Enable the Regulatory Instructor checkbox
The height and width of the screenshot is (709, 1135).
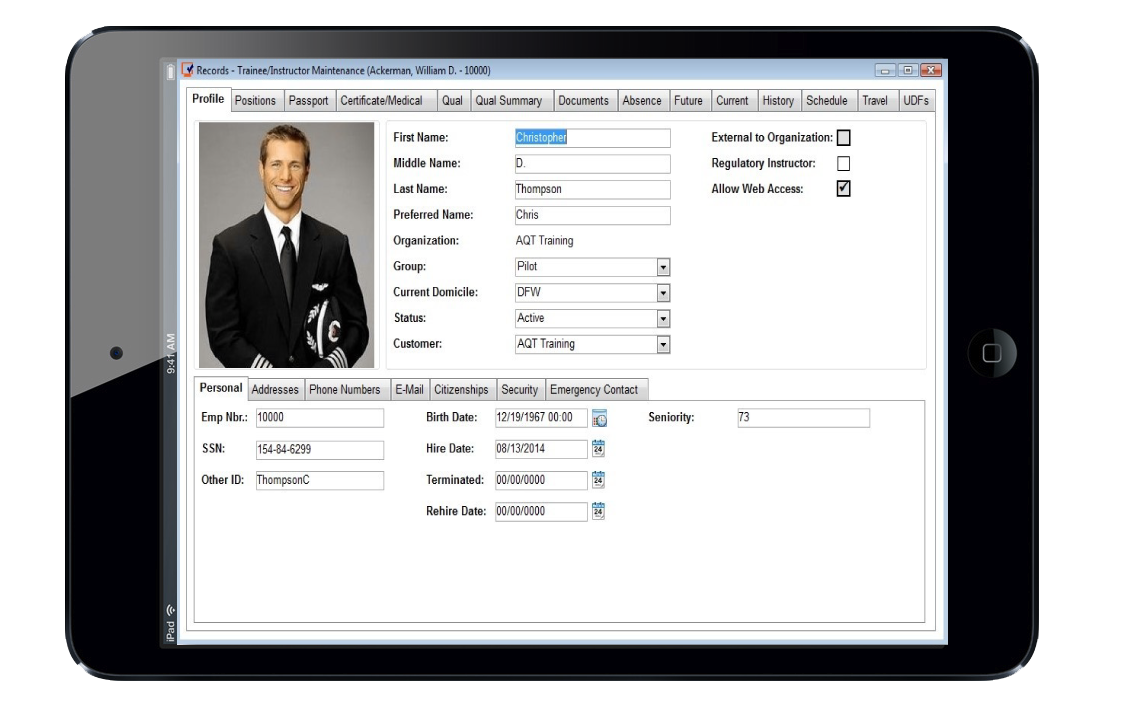[842, 162]
